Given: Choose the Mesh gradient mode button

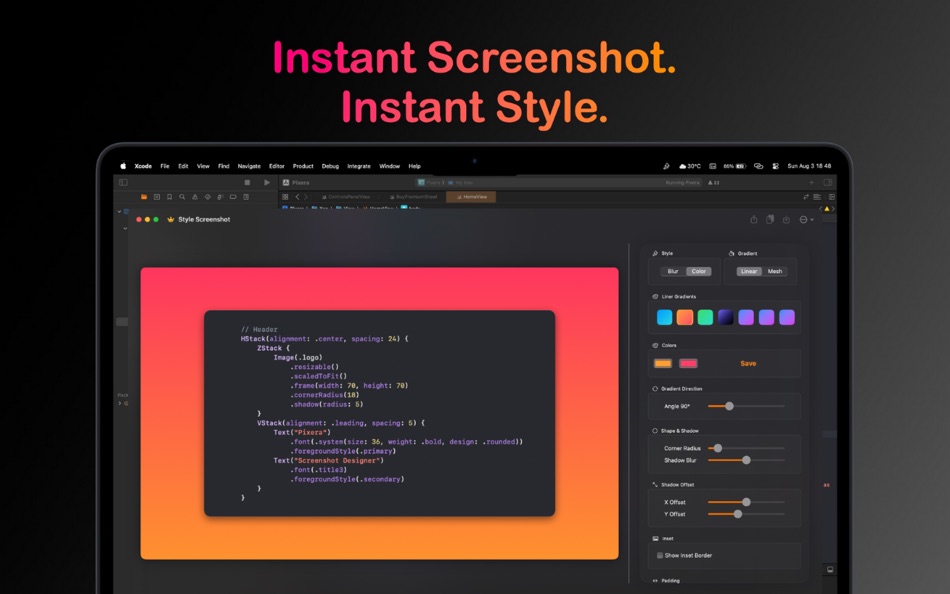Looking at the screenshot, I should pos(775,271).
